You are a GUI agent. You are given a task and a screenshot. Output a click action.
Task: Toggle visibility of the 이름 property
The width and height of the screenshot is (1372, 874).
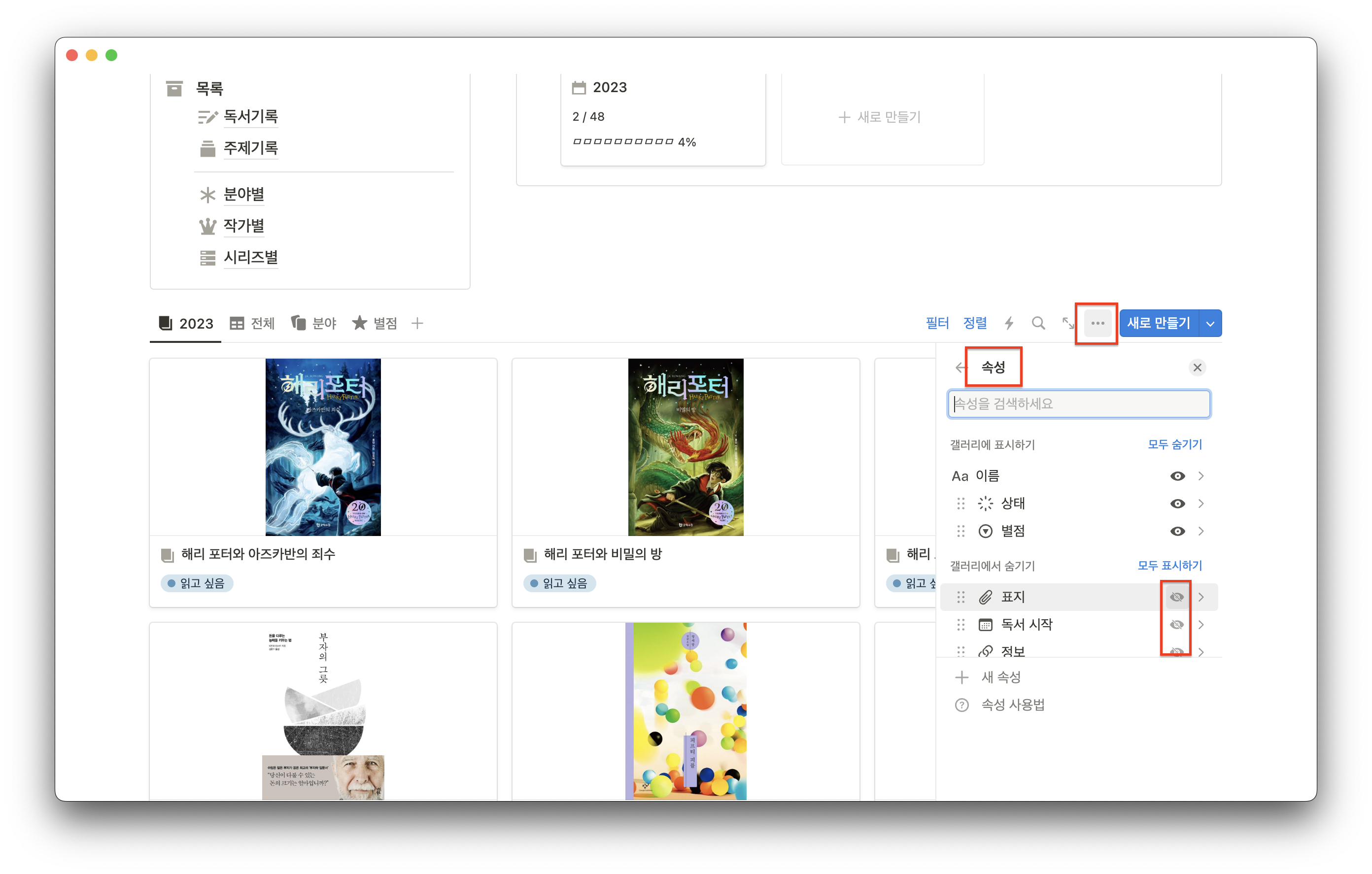point(1177,476)
